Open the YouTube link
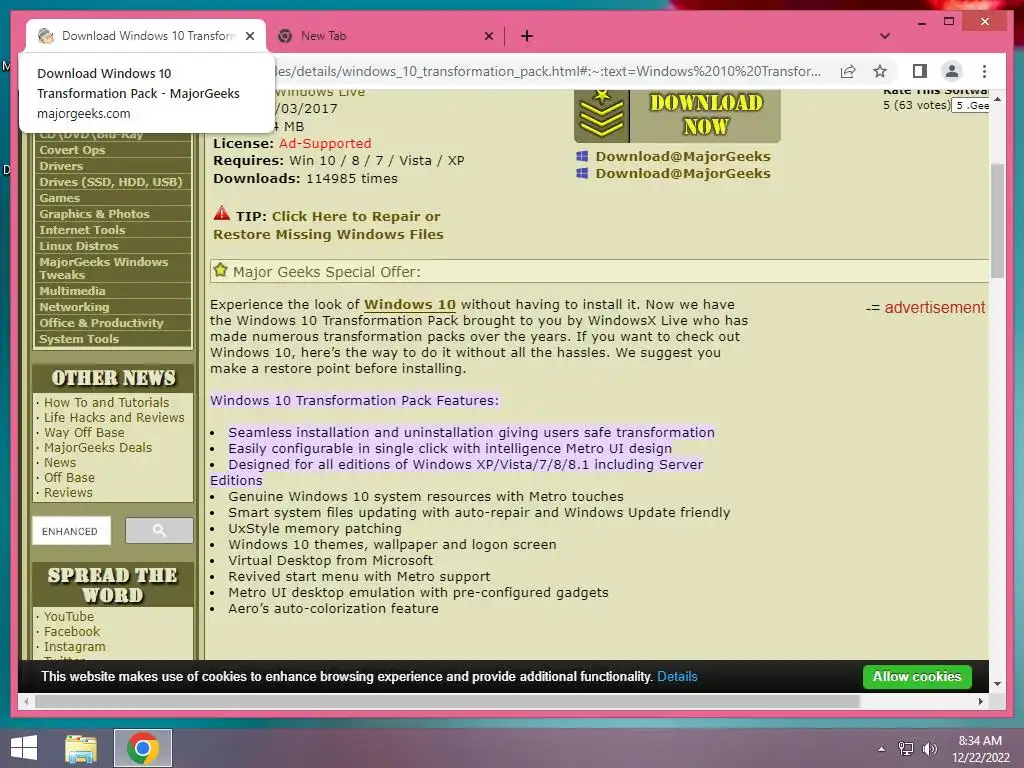The height and width of the screenshot is (768, 1024). coord(69,616)
